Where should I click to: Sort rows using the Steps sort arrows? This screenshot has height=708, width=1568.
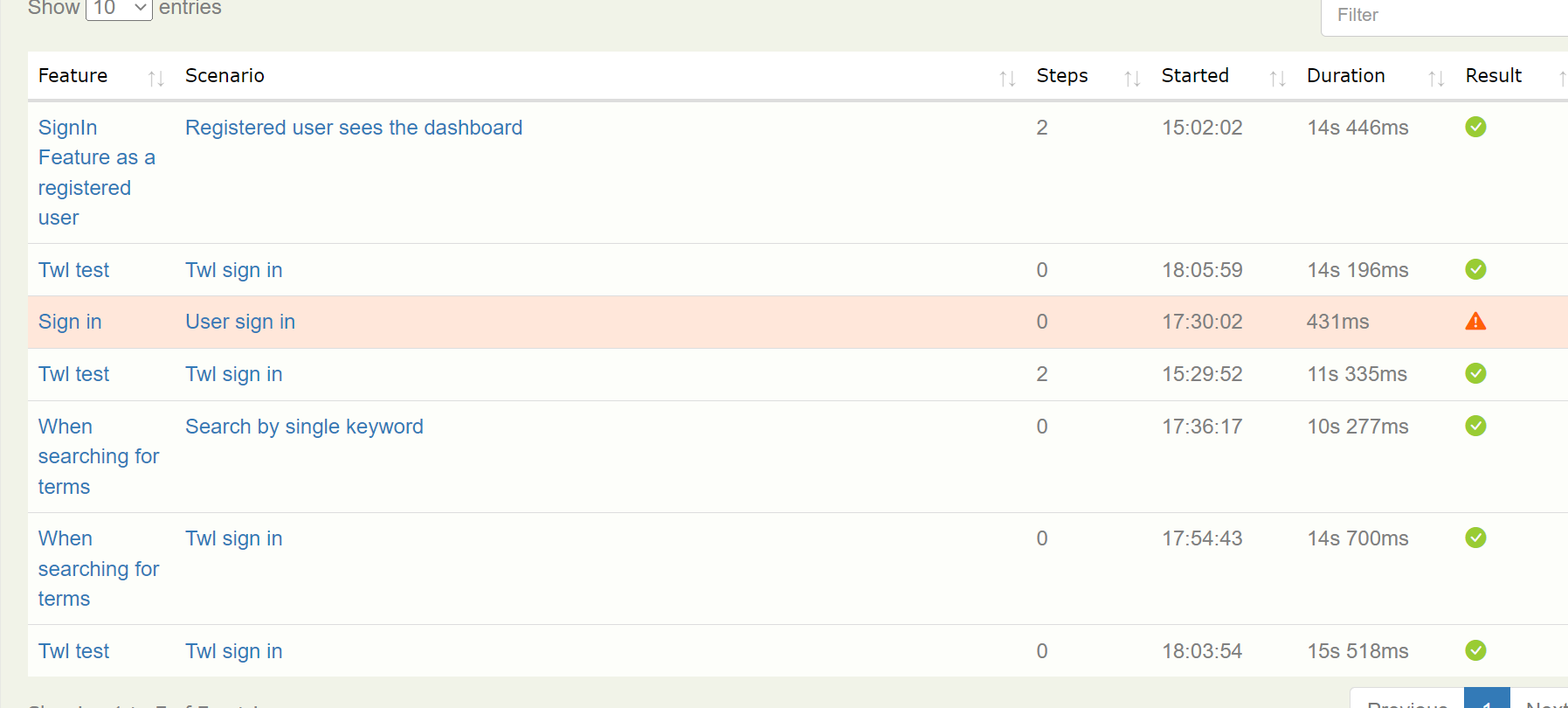click(1131, 79)
